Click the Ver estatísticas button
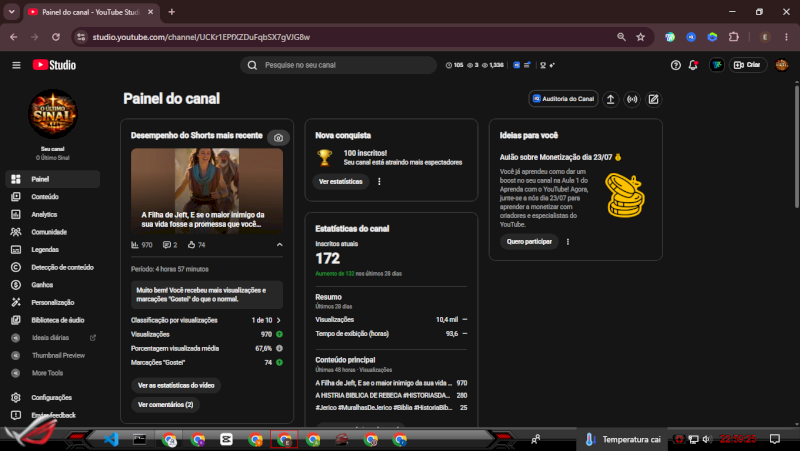This screenshot has height=451, width=800. (x=341, y=182)
